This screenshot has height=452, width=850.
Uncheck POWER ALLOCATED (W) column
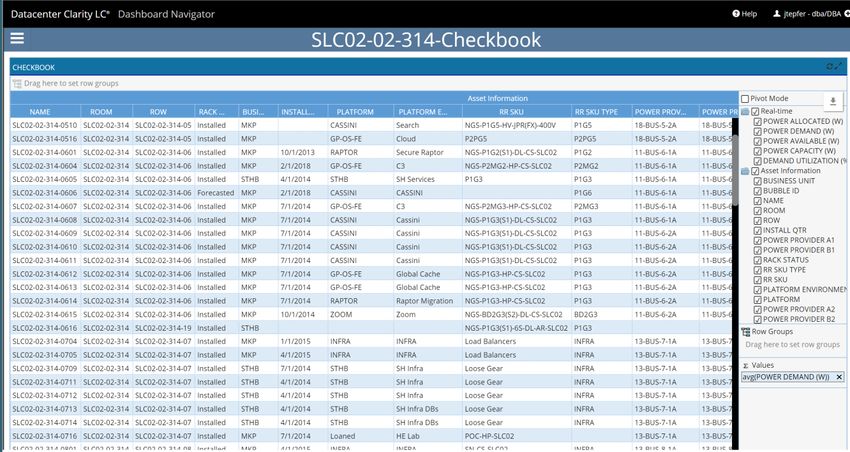(758, 121)
